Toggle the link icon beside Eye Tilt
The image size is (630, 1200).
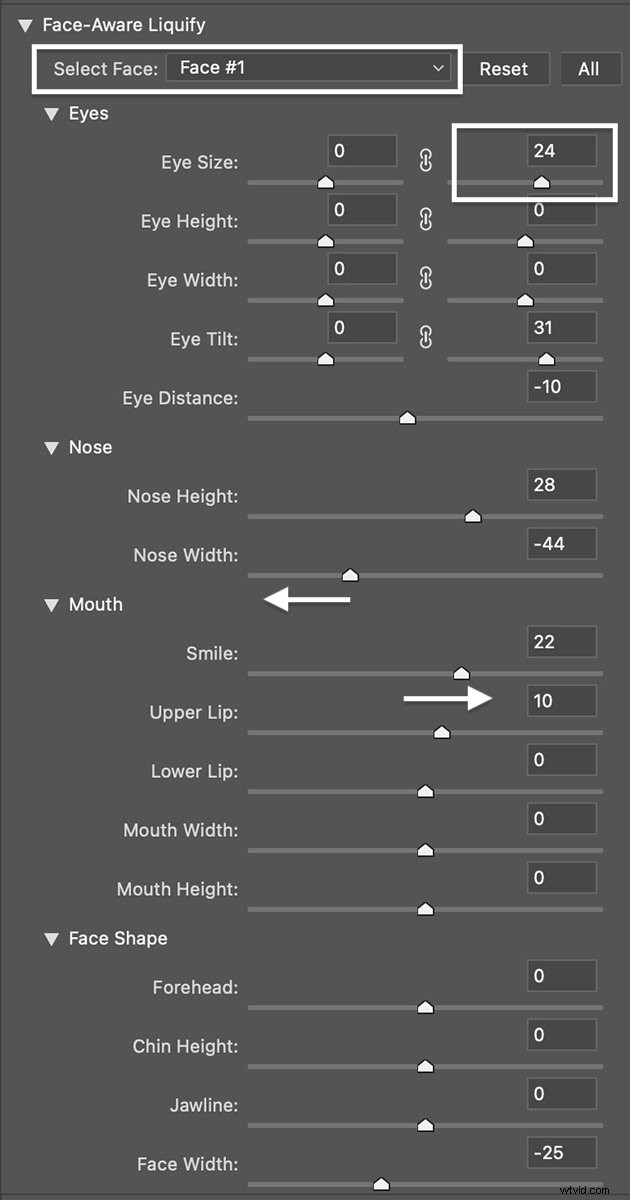[427, 338]
